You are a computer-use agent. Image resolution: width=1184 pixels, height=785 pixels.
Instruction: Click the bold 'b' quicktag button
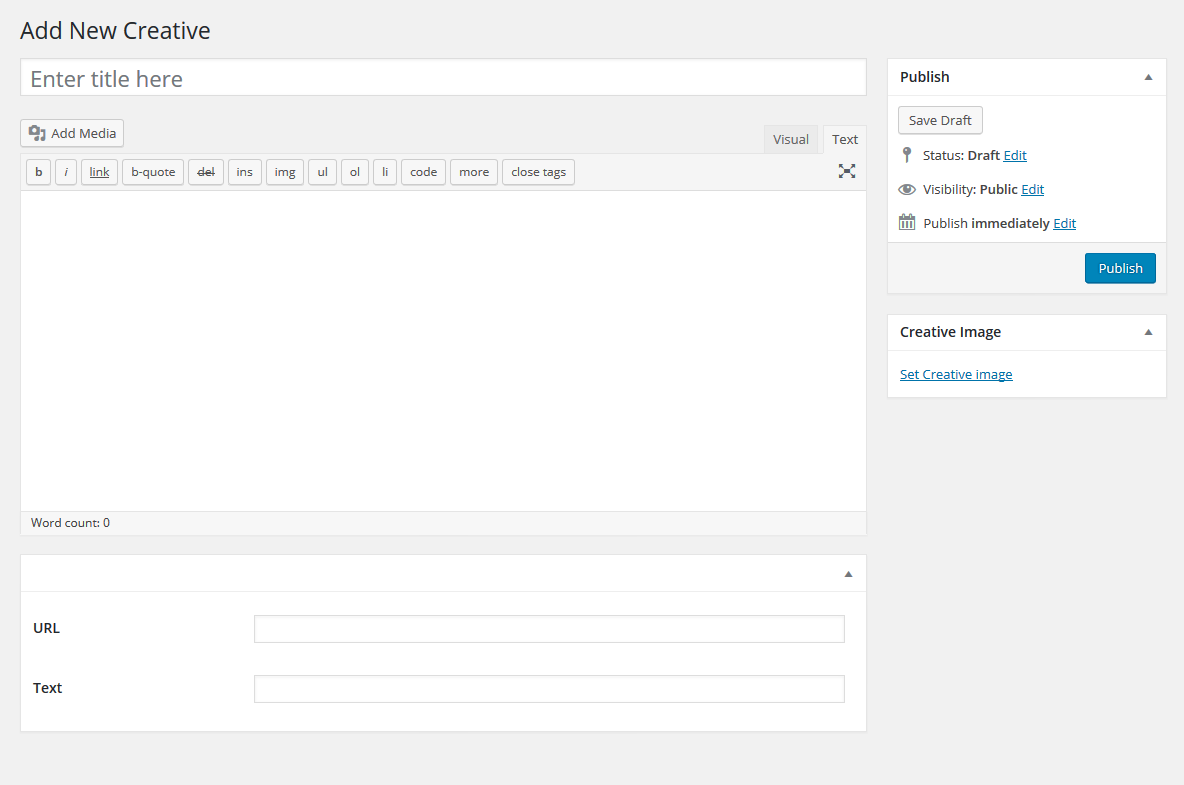pyautogui.click(x=38, y=172)
